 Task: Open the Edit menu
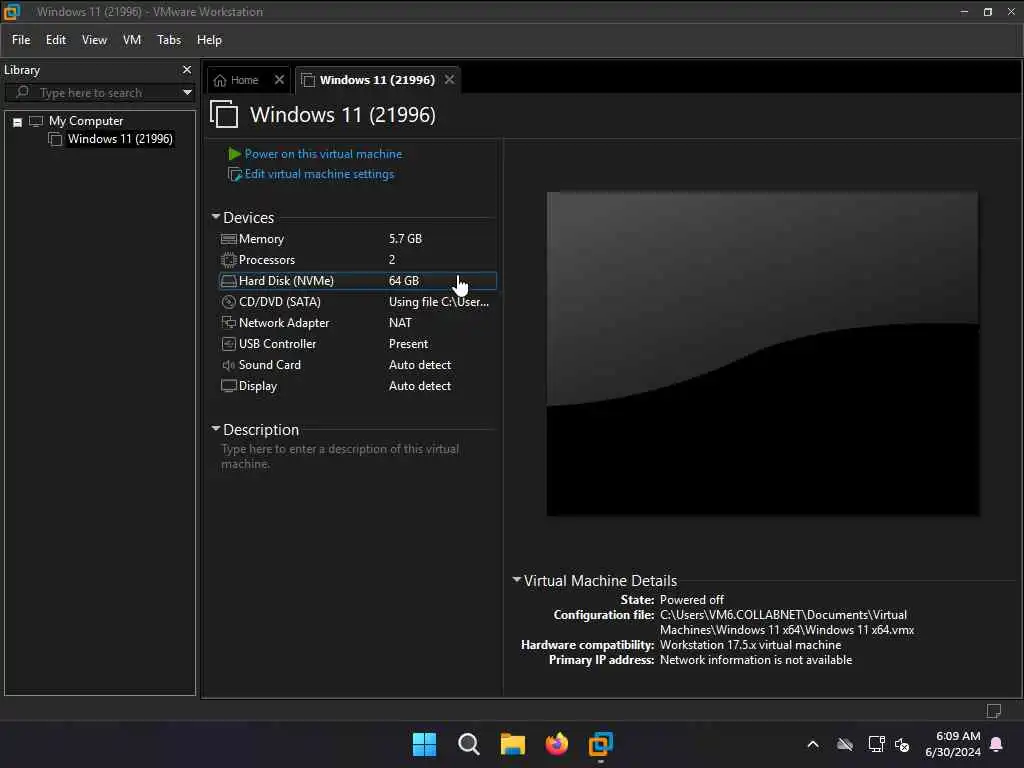point(56,40)
